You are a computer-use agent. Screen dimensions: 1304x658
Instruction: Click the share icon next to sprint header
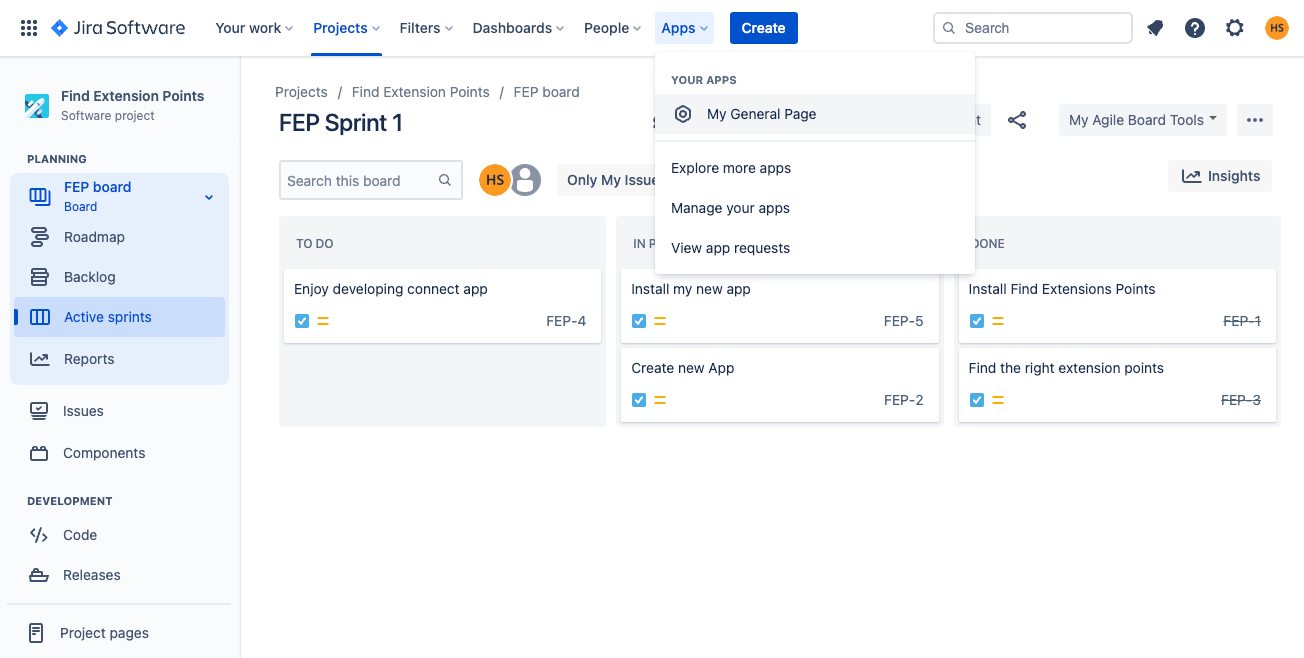point(1017,120)
